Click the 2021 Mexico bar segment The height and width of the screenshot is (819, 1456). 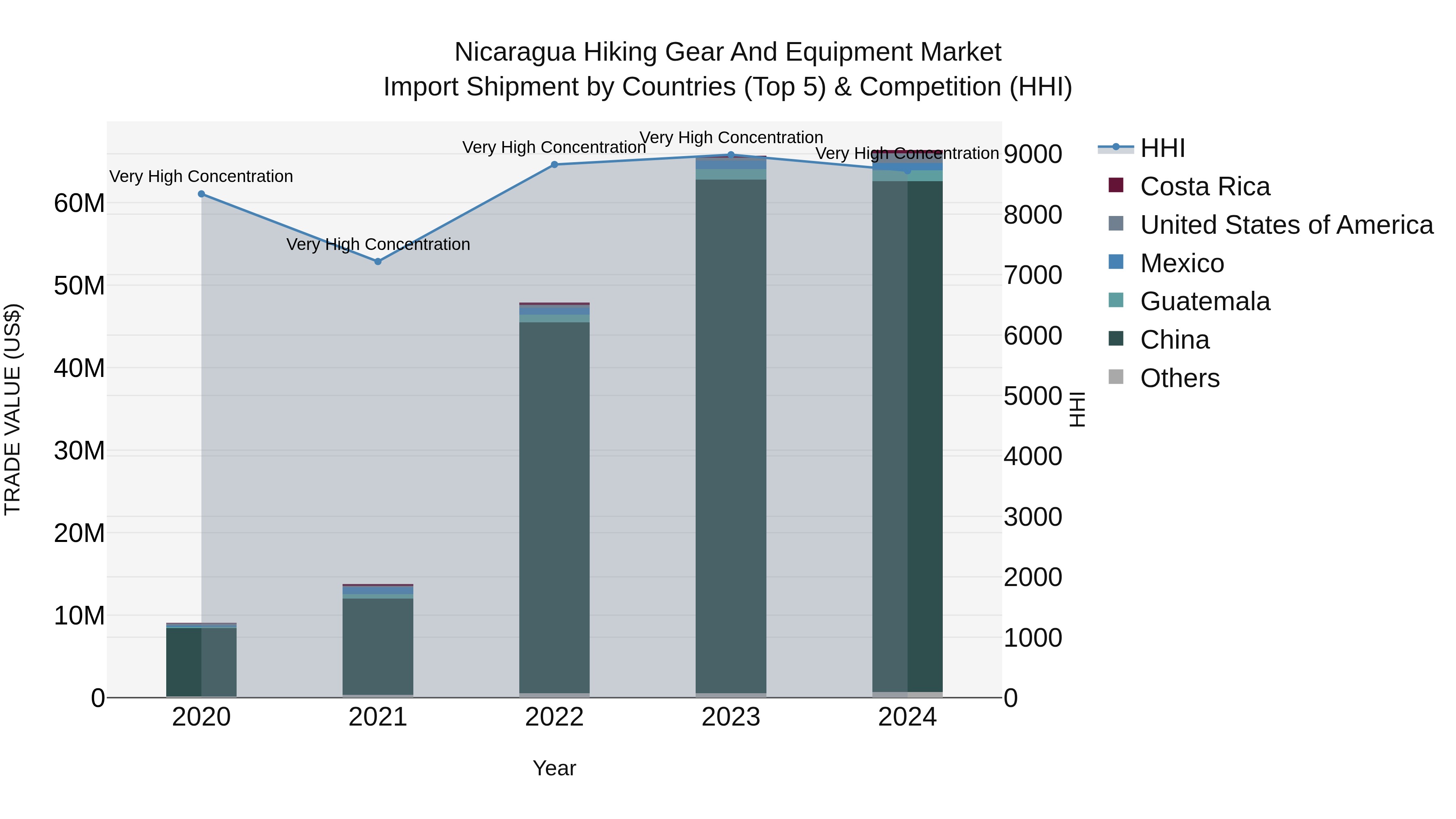(x=378, y=590)
